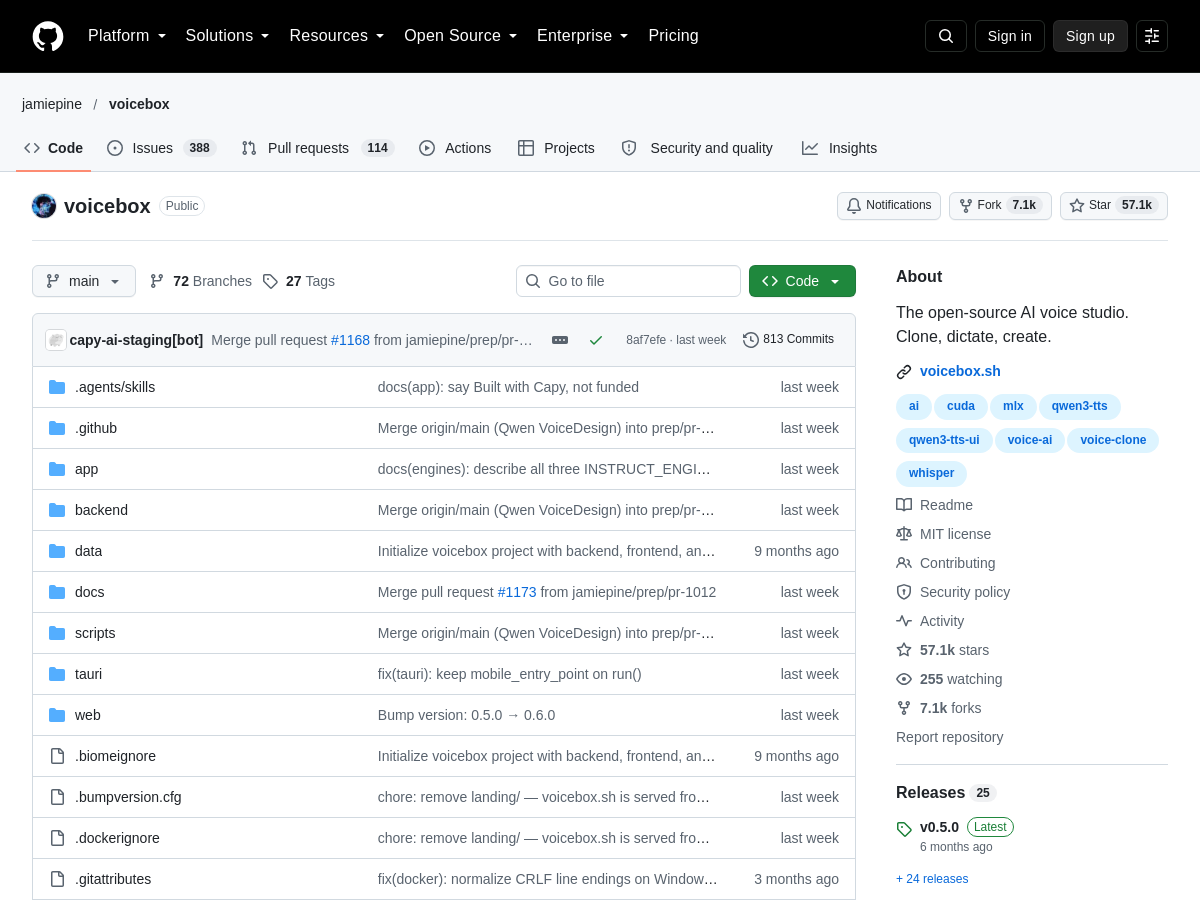Select the qwen3-tts topic tag
This screenshot has height=900, width=1200.
1080,406
